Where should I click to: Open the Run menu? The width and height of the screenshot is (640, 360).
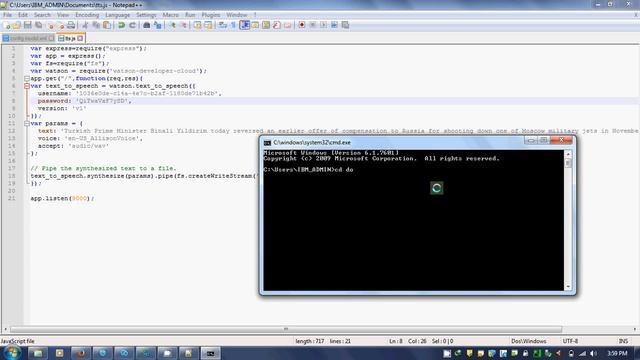pyautogui.click(x=190, y=15)
